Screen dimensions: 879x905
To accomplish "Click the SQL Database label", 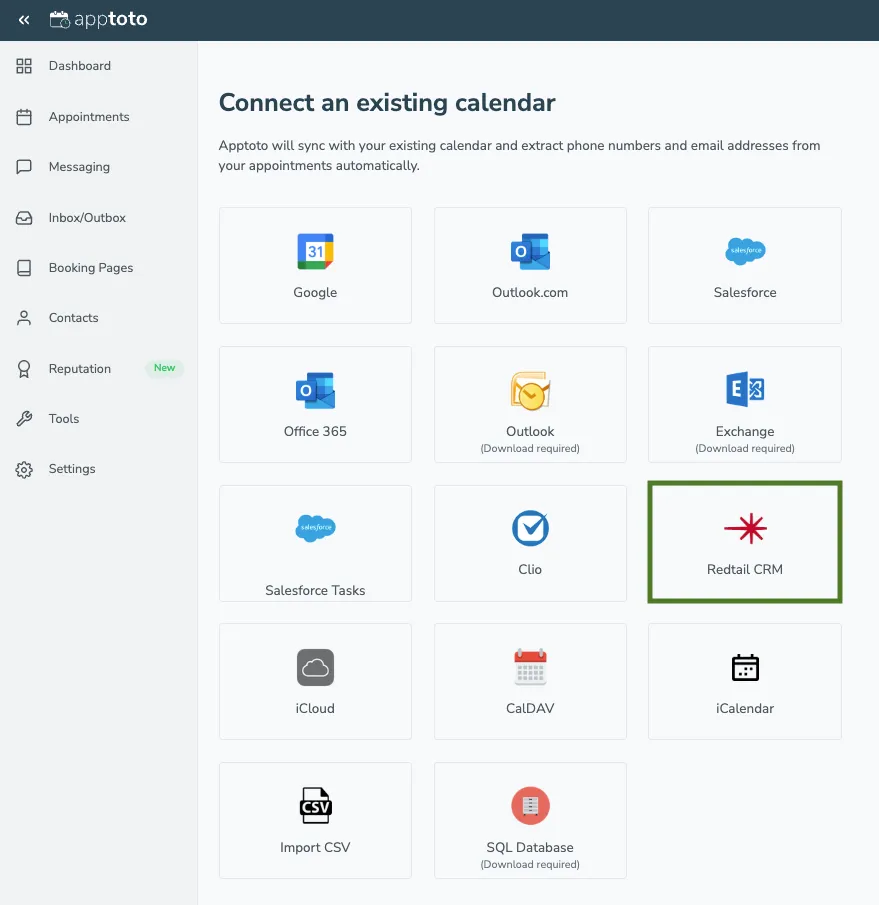I will tap(530, 848).
